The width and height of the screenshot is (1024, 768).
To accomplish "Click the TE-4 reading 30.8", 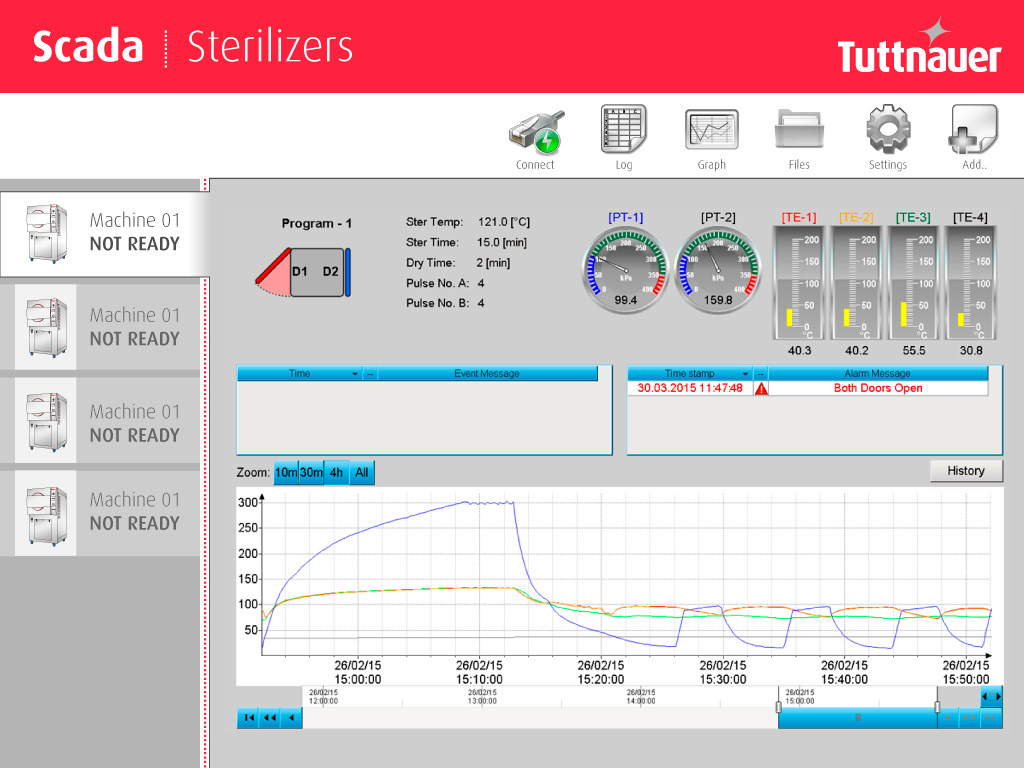I will point(971,351).
